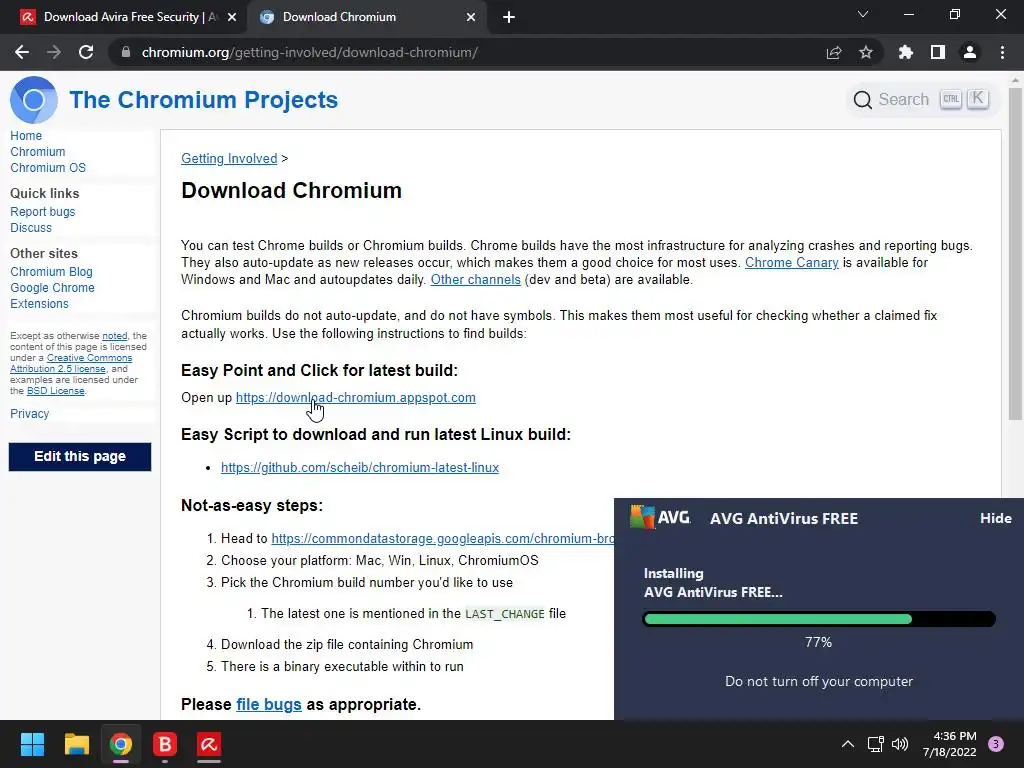
Task: Switch to the Download Chromium tab
Action: (368, 17)
